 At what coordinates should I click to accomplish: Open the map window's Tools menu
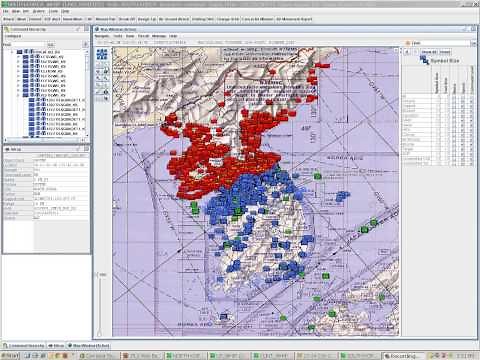point(118,36)
